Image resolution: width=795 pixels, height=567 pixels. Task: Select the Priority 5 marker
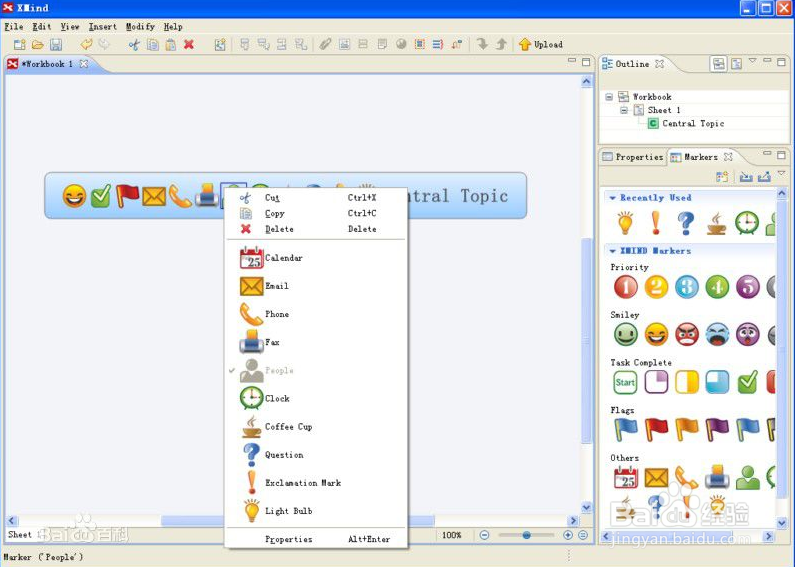[x=747, y=287]
